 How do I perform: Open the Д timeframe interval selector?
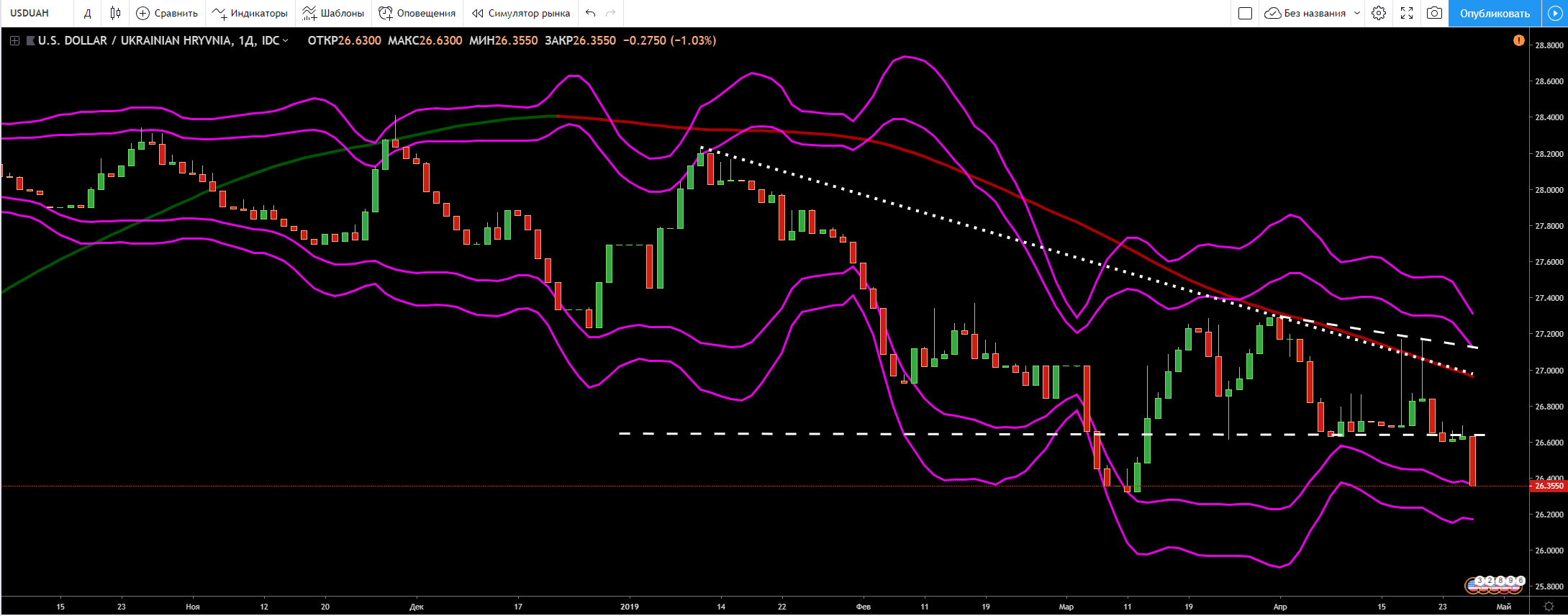point(88,13)
